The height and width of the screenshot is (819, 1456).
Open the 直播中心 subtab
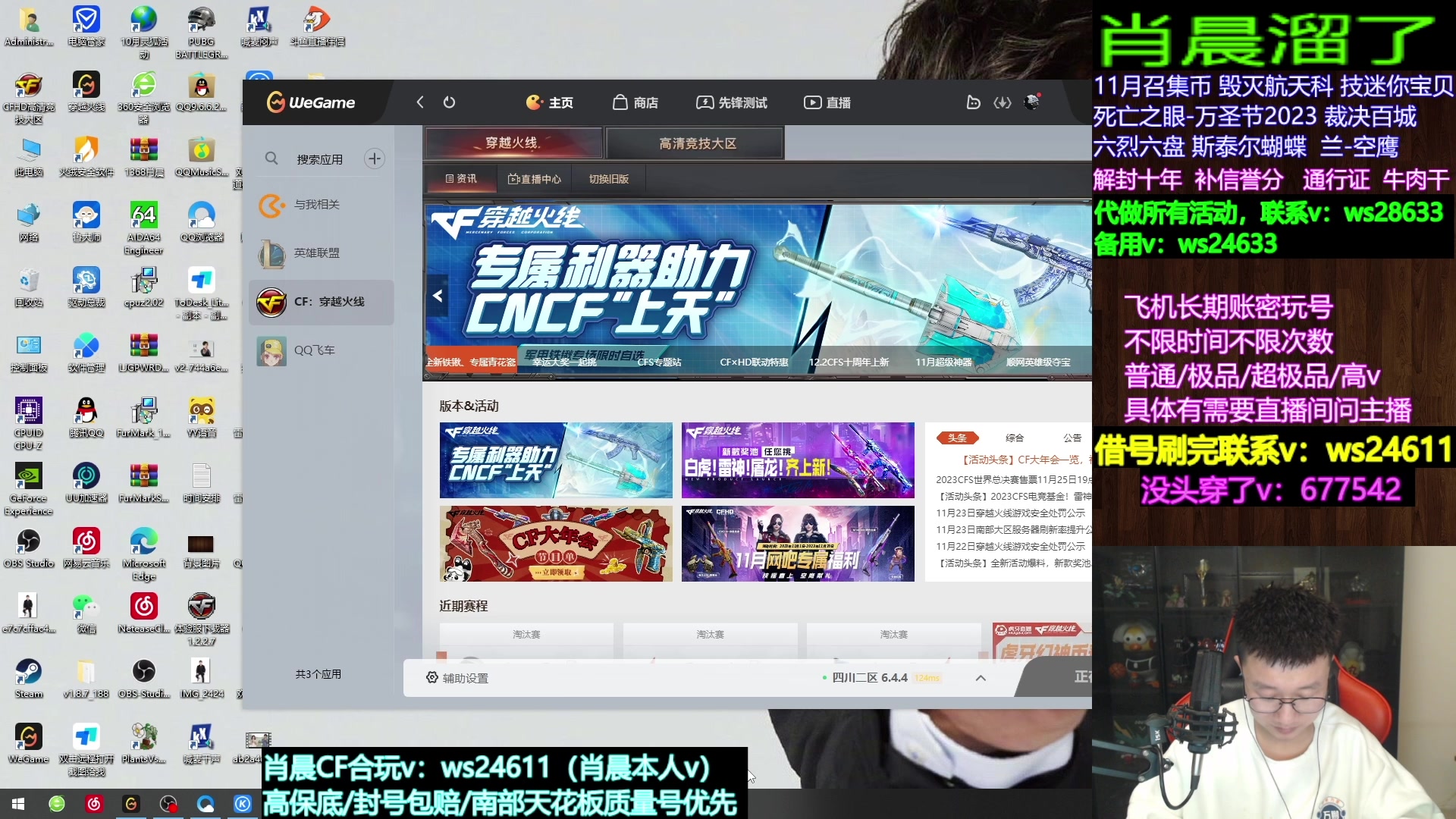(535, 179)
